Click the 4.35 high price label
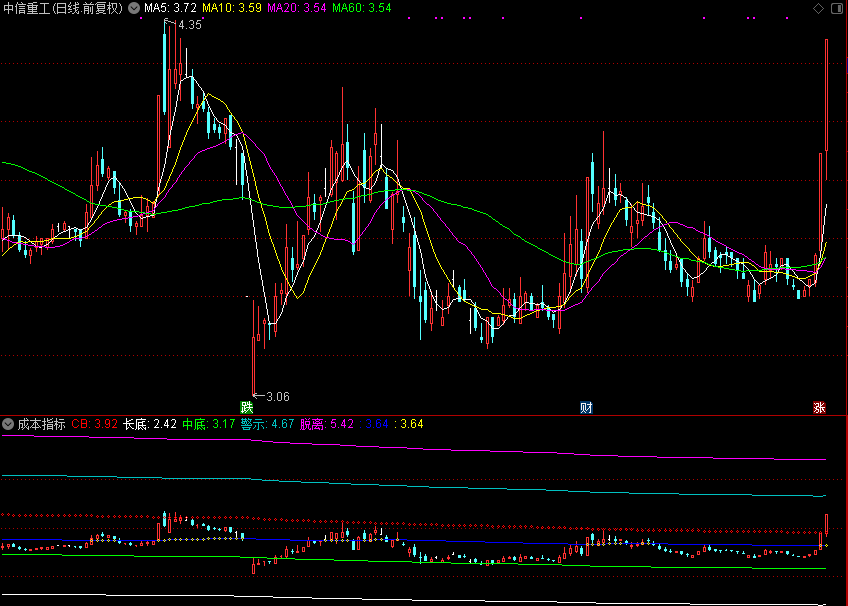This screenshot has width=848, height=606. [x=190, y=25]
